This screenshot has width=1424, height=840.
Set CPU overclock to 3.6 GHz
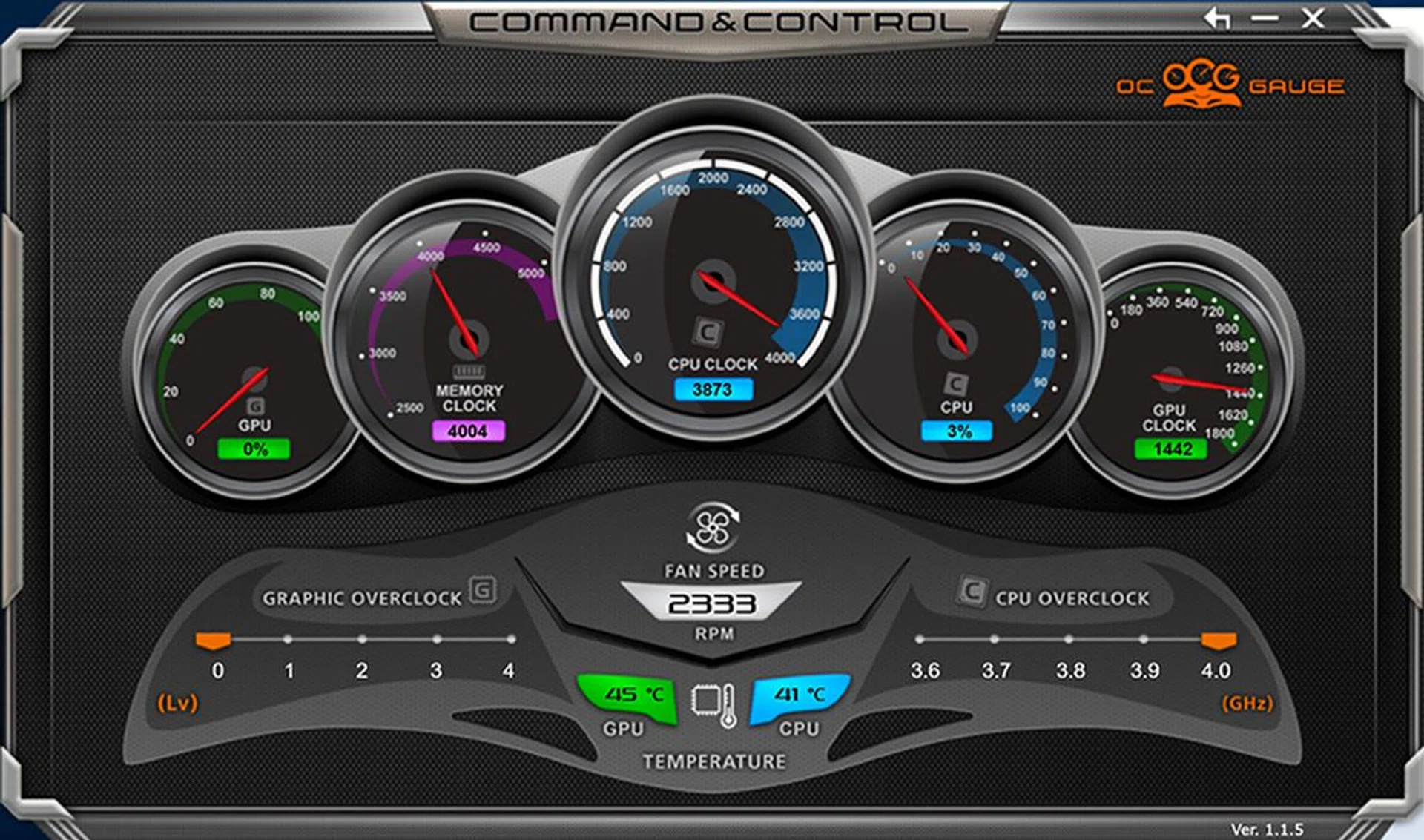[920, 638]
